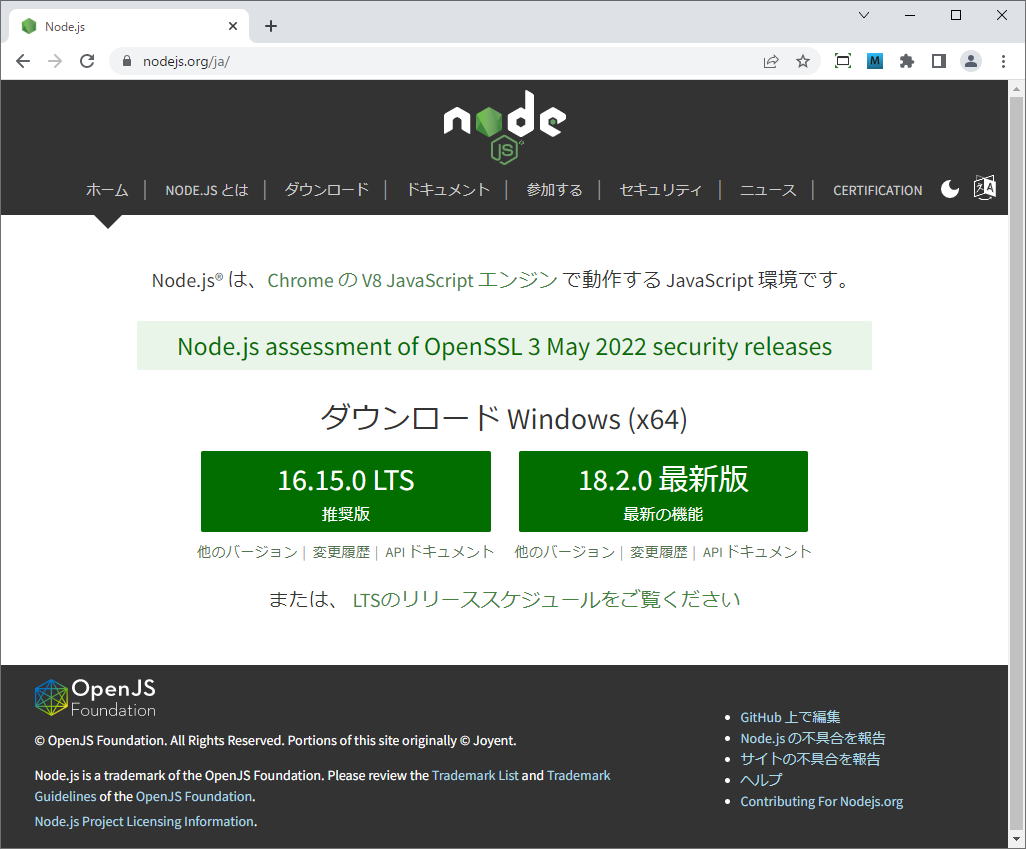The image size is (1026, 849).
Task: Open the Extensions puzzle piece menu
Action: [906, 61]
